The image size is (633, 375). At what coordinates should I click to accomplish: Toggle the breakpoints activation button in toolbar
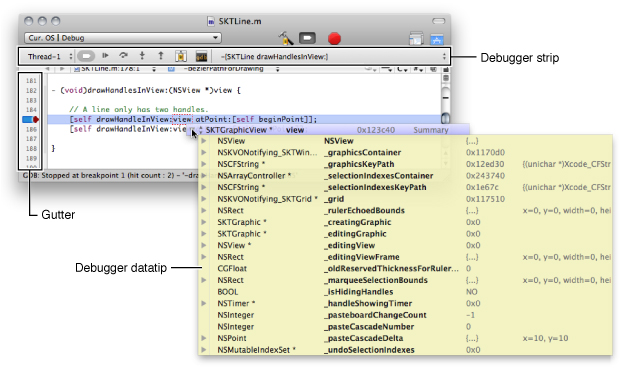pos(307,38)
